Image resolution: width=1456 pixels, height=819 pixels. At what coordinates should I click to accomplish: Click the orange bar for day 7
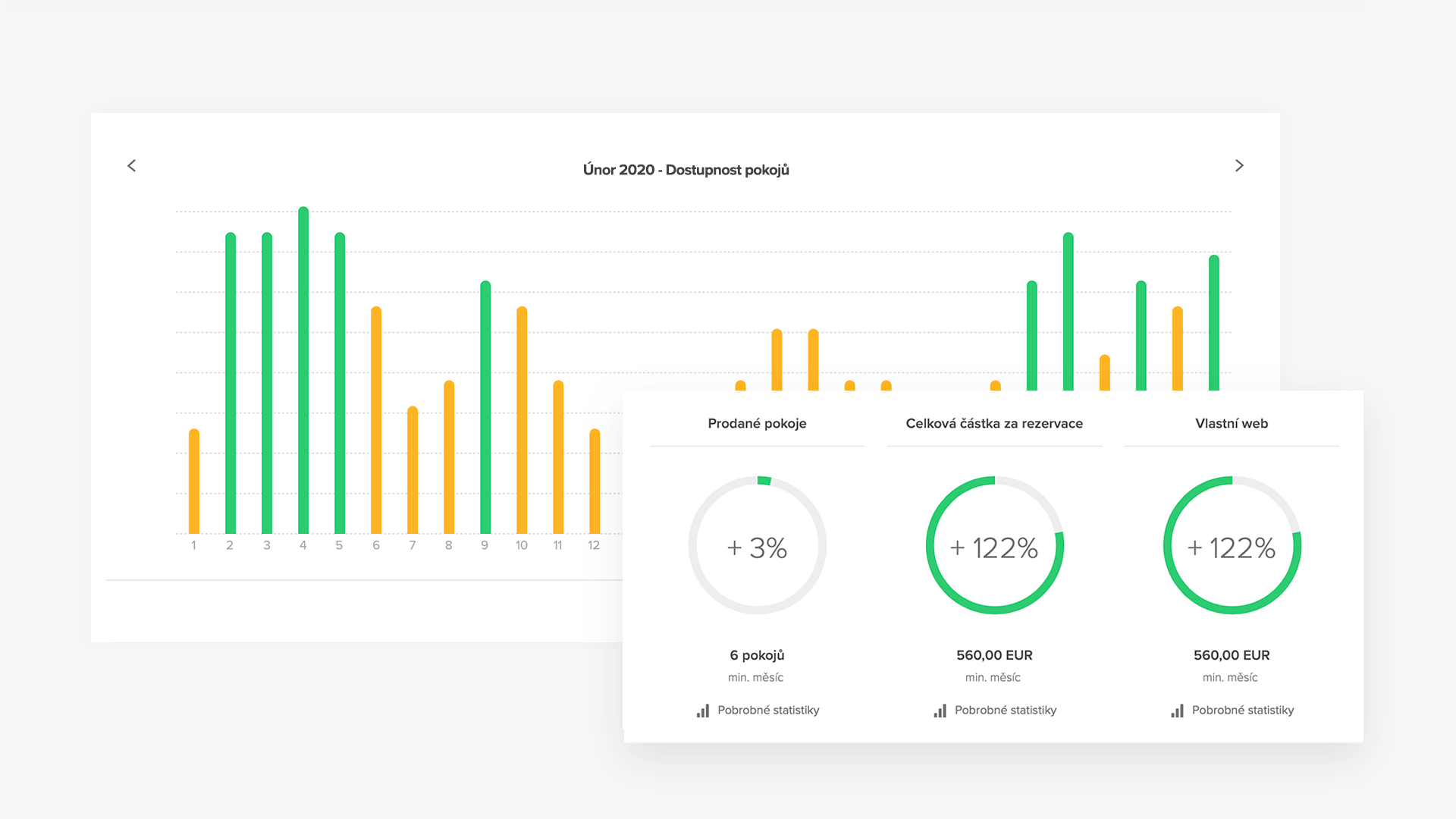413,470
